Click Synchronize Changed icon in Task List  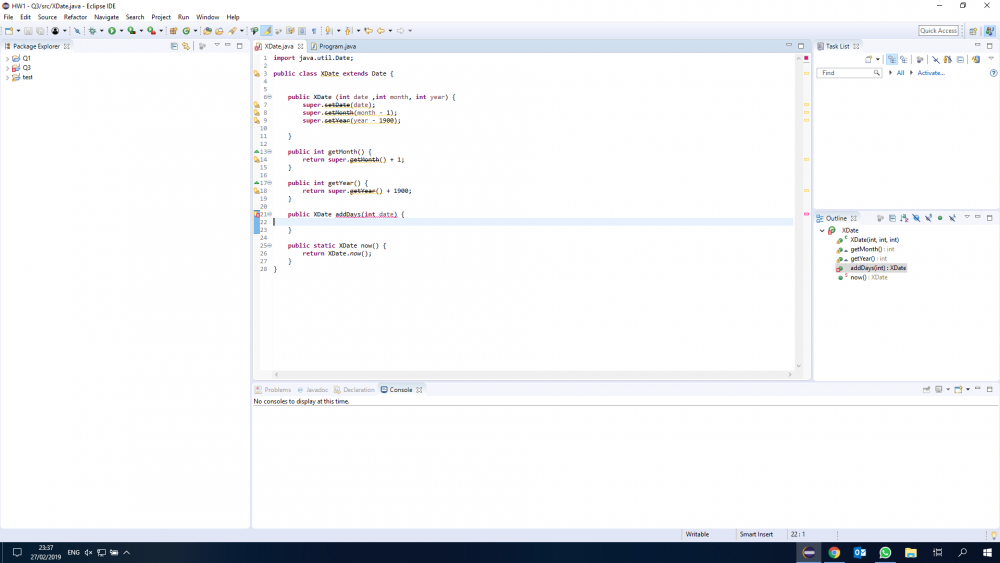click(x=976, y=59)
